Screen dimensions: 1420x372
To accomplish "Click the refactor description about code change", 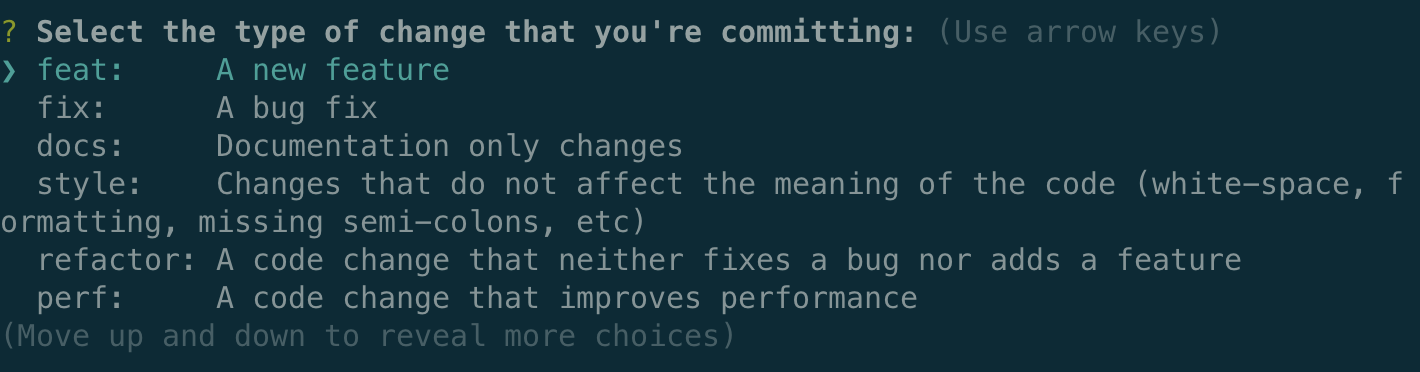I will 729,260.
